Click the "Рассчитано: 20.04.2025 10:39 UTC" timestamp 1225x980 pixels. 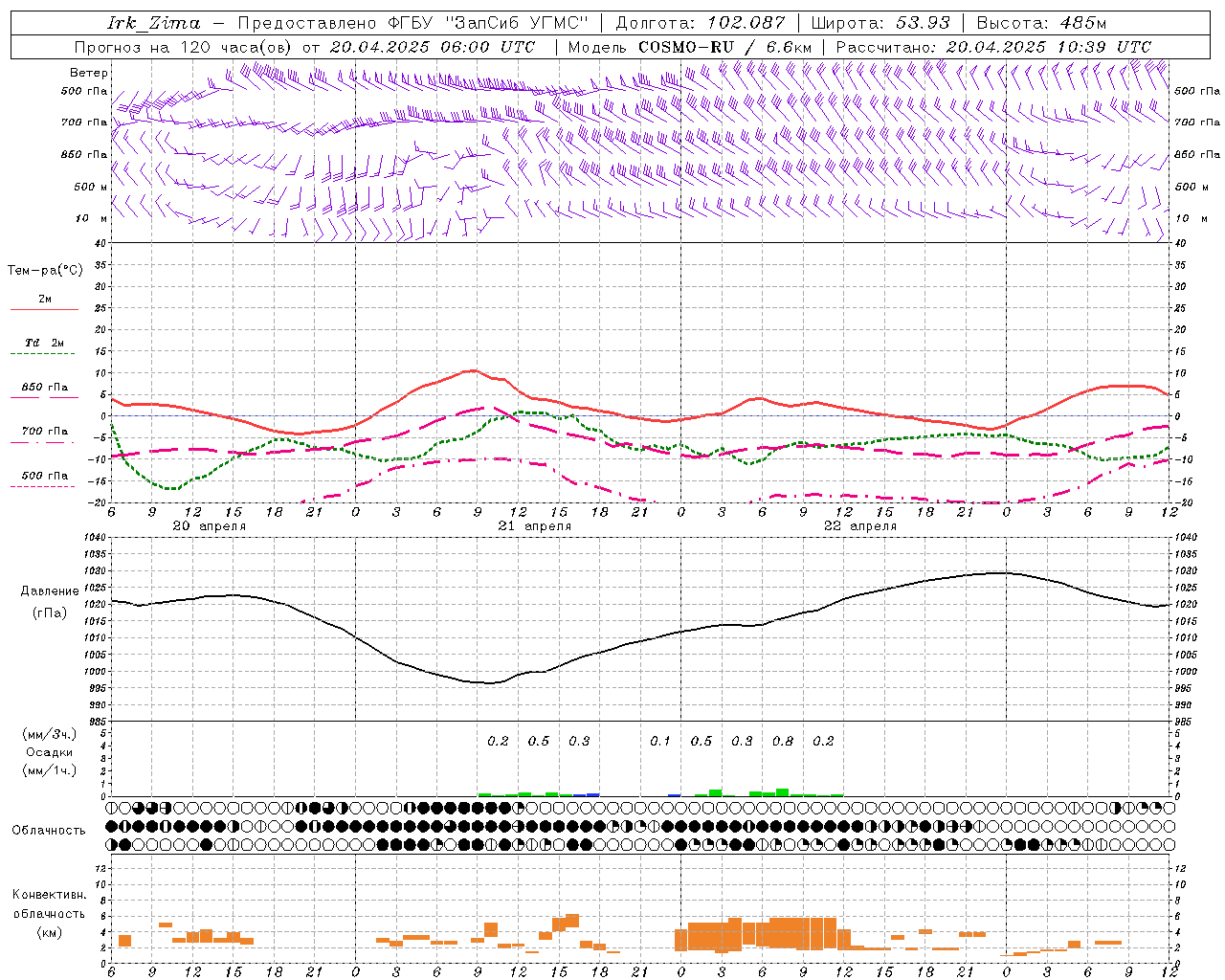click(993, 47)
